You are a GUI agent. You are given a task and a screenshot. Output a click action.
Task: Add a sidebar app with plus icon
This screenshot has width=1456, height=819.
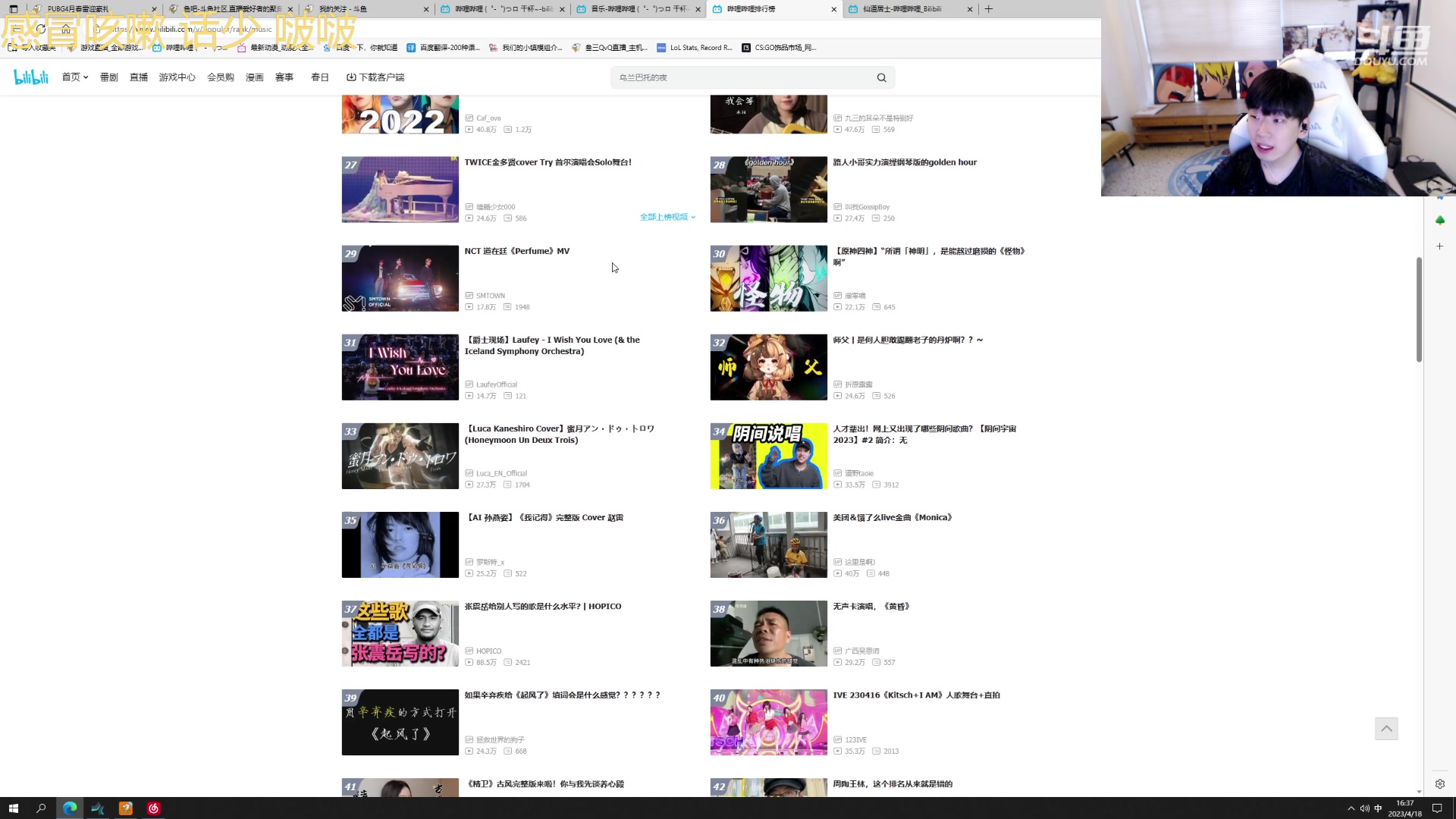click(1440, 246)
